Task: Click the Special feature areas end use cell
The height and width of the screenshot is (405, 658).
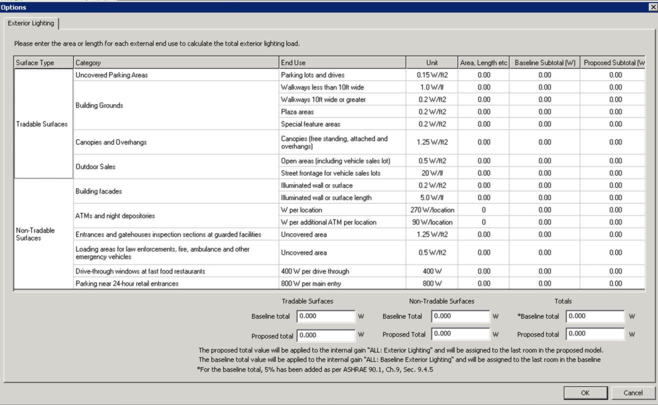Action: (x=342, y=124)
